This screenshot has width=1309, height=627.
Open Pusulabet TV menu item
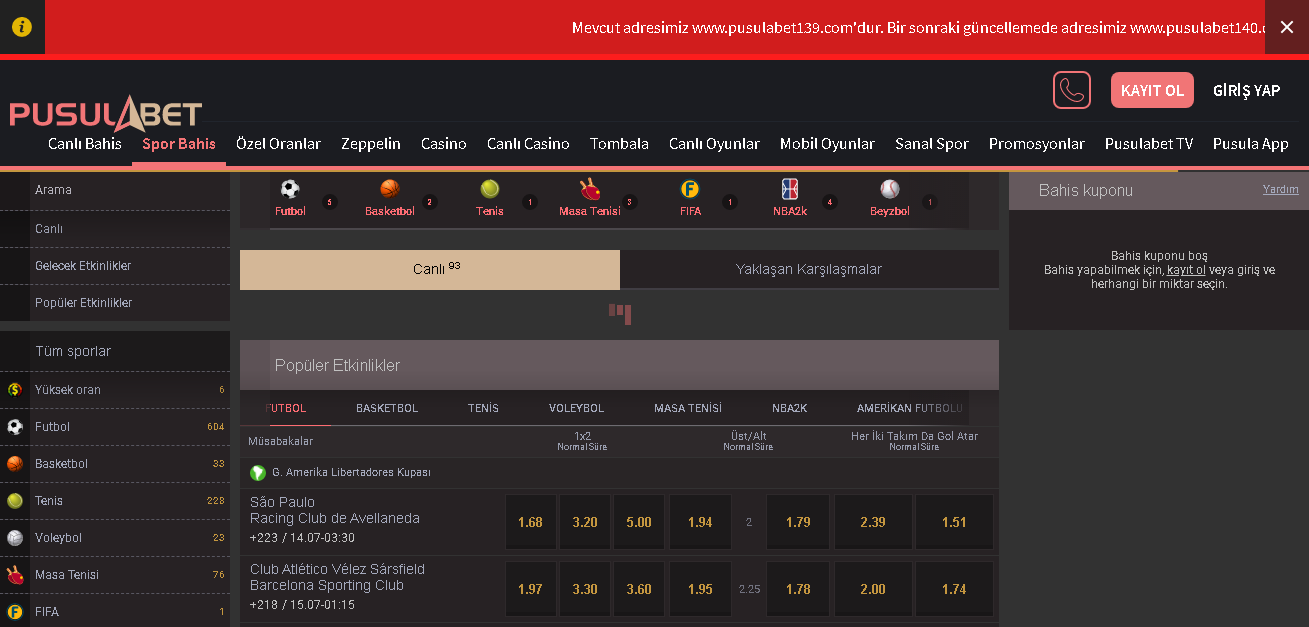(x=1149, y=144)
